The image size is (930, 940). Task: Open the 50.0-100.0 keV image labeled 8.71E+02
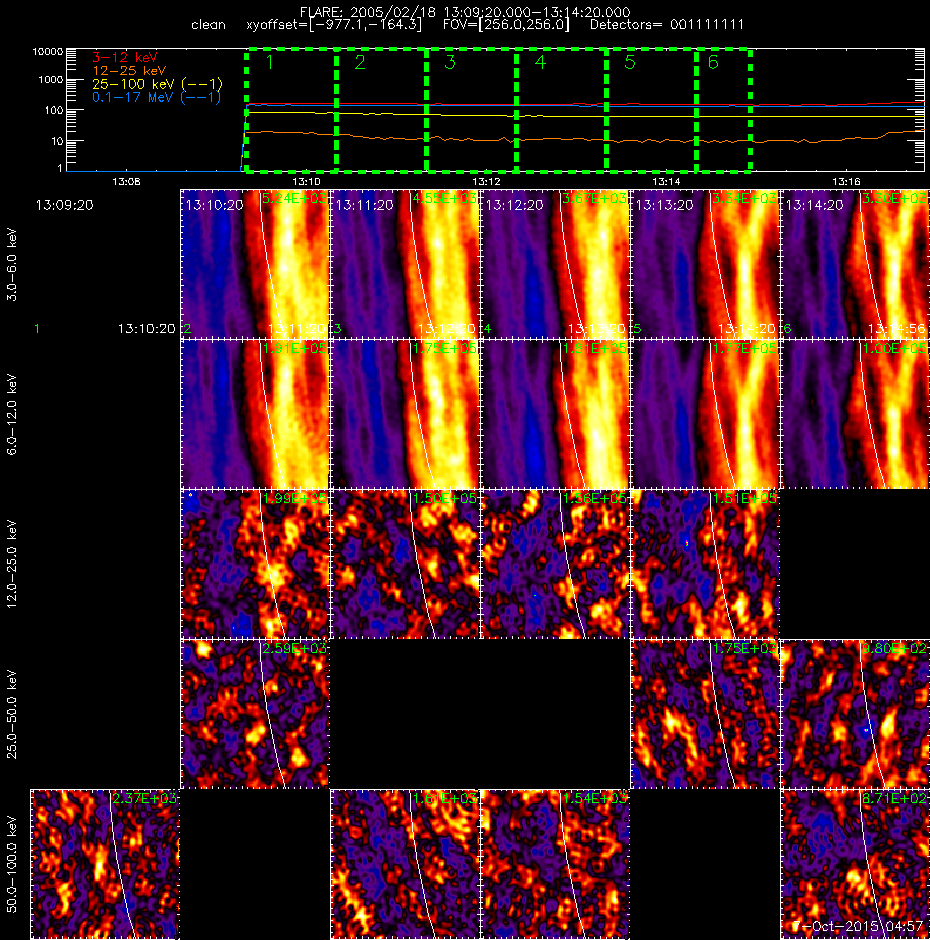(855, 864)
